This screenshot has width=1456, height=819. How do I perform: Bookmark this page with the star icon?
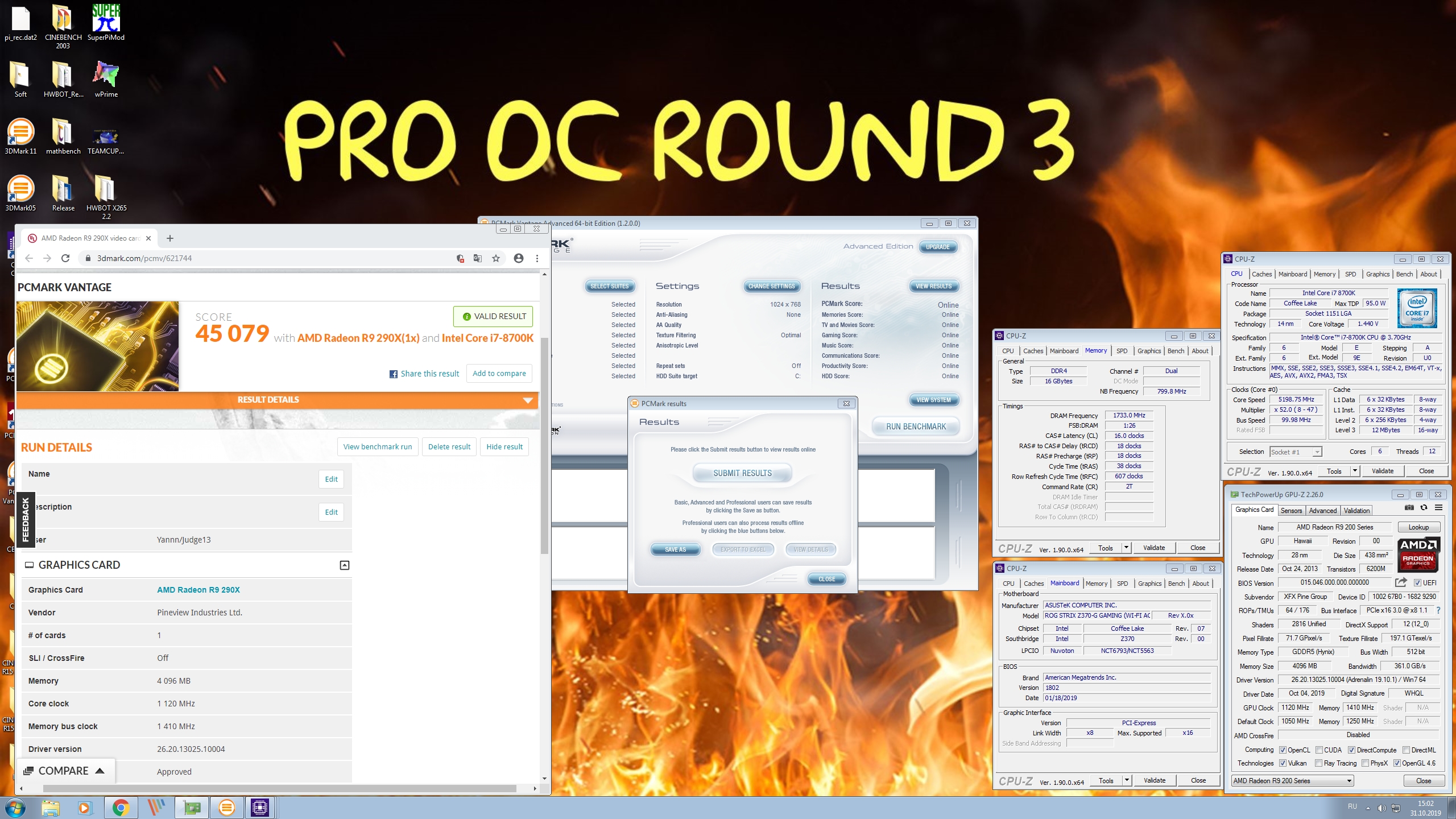(496, 258)
